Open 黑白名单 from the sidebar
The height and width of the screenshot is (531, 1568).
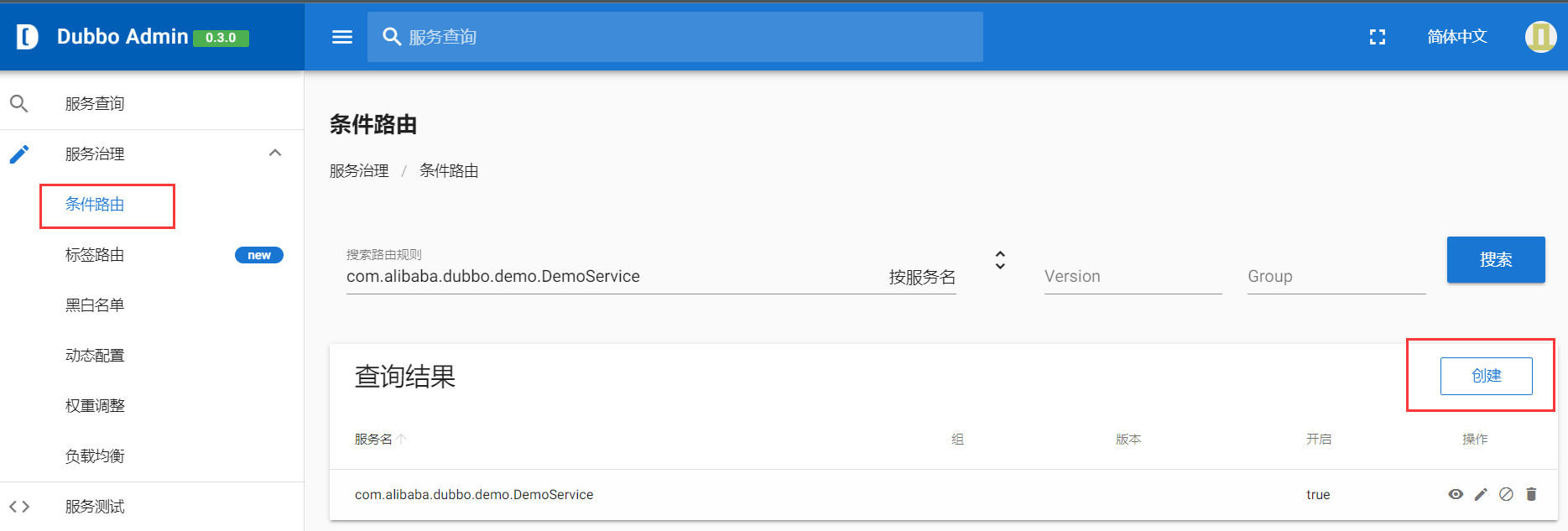coord(94,305)
